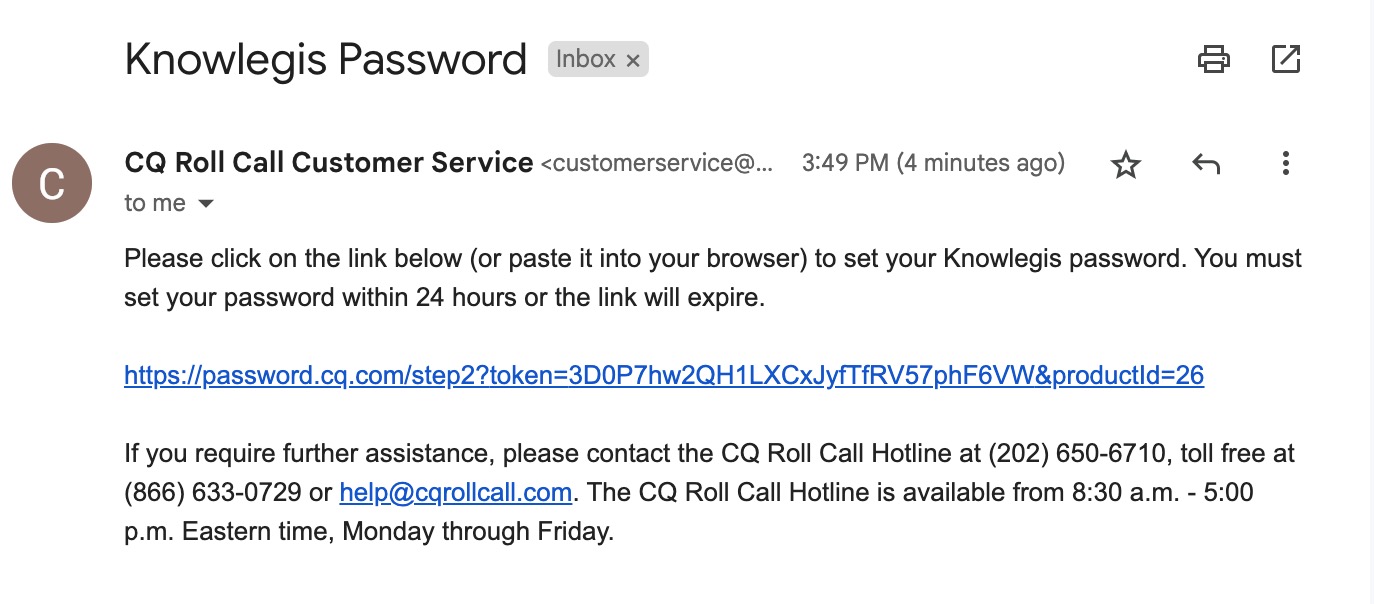Click the sender's round C avatar
1374x604 pixels.
click(52, 182)
